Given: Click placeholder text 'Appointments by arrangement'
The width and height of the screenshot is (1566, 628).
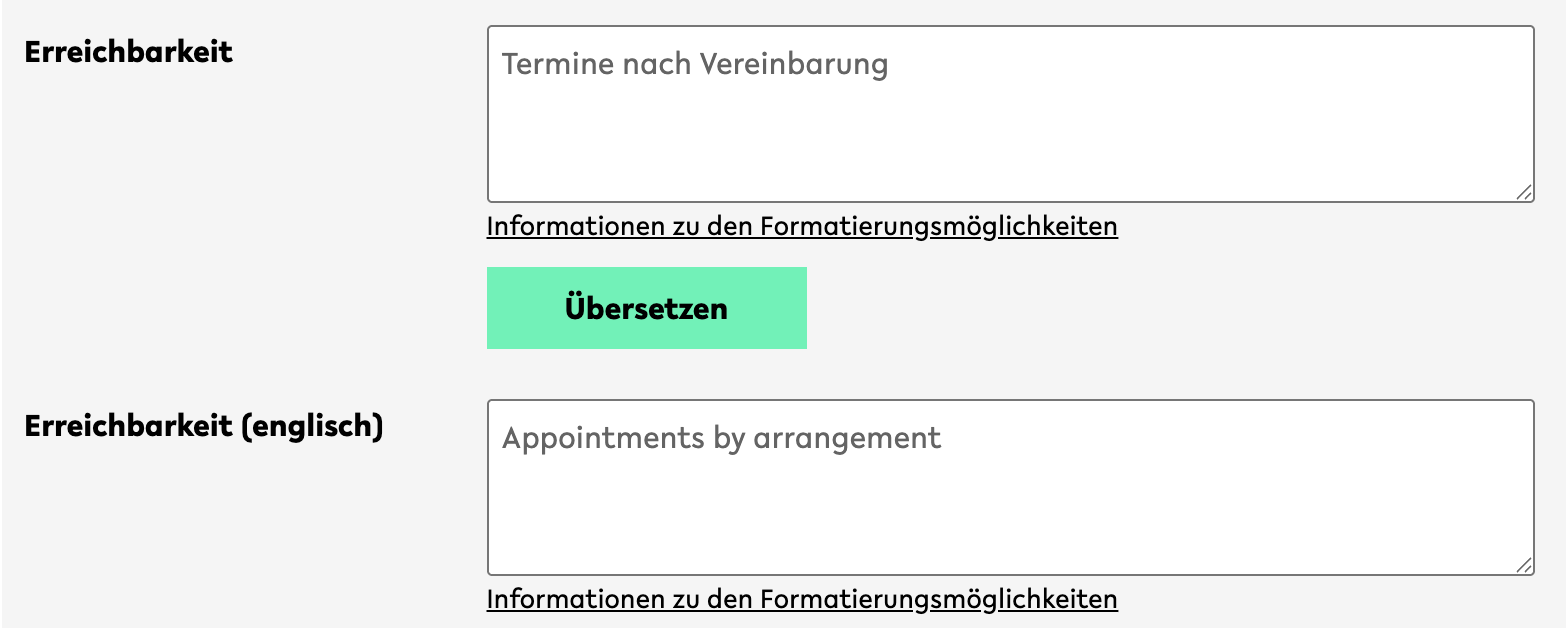Looking at the screenshot, I should (721, 438).
